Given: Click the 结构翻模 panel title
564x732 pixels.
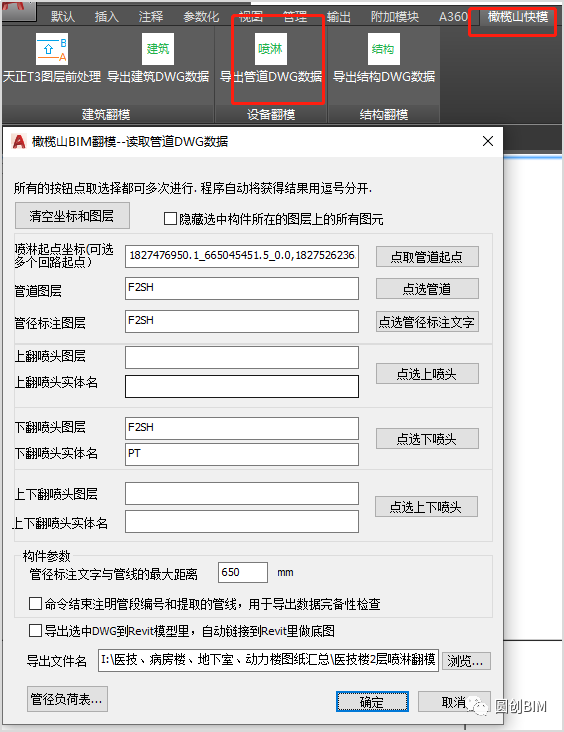Looking at the screenshot, I should click(x=384, y=114).
